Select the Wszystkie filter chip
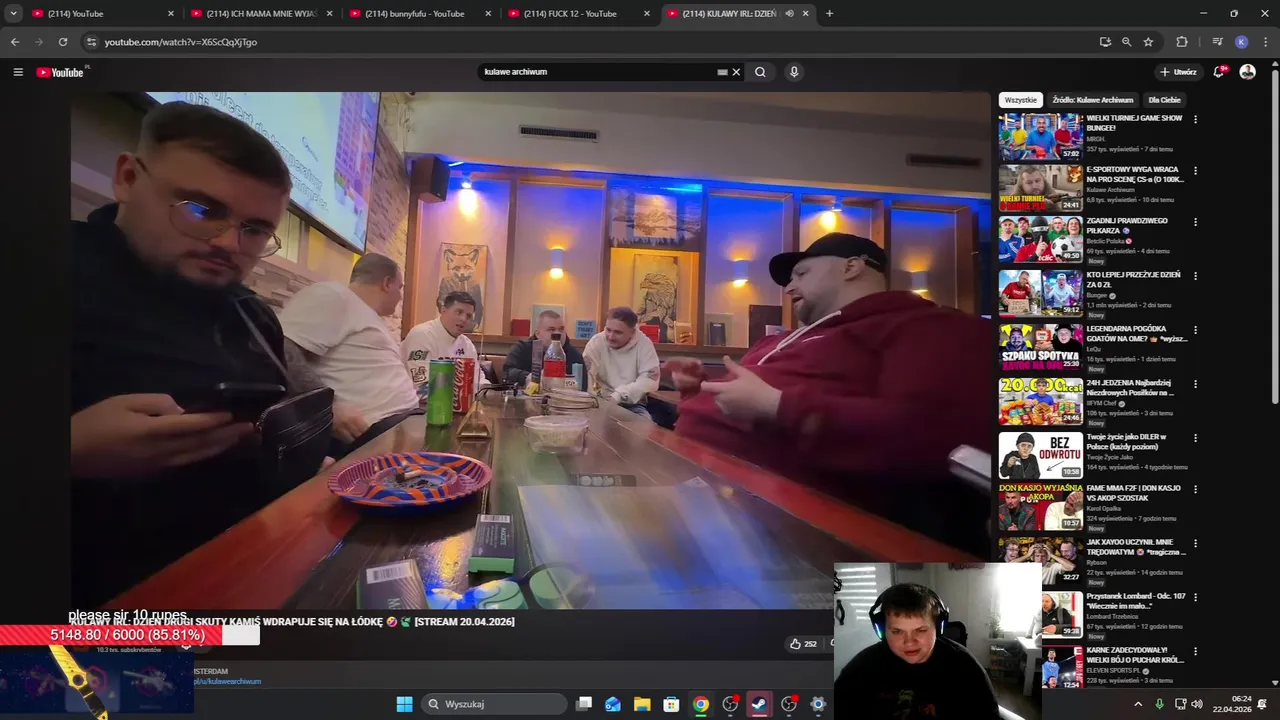 pos(1021,100)
